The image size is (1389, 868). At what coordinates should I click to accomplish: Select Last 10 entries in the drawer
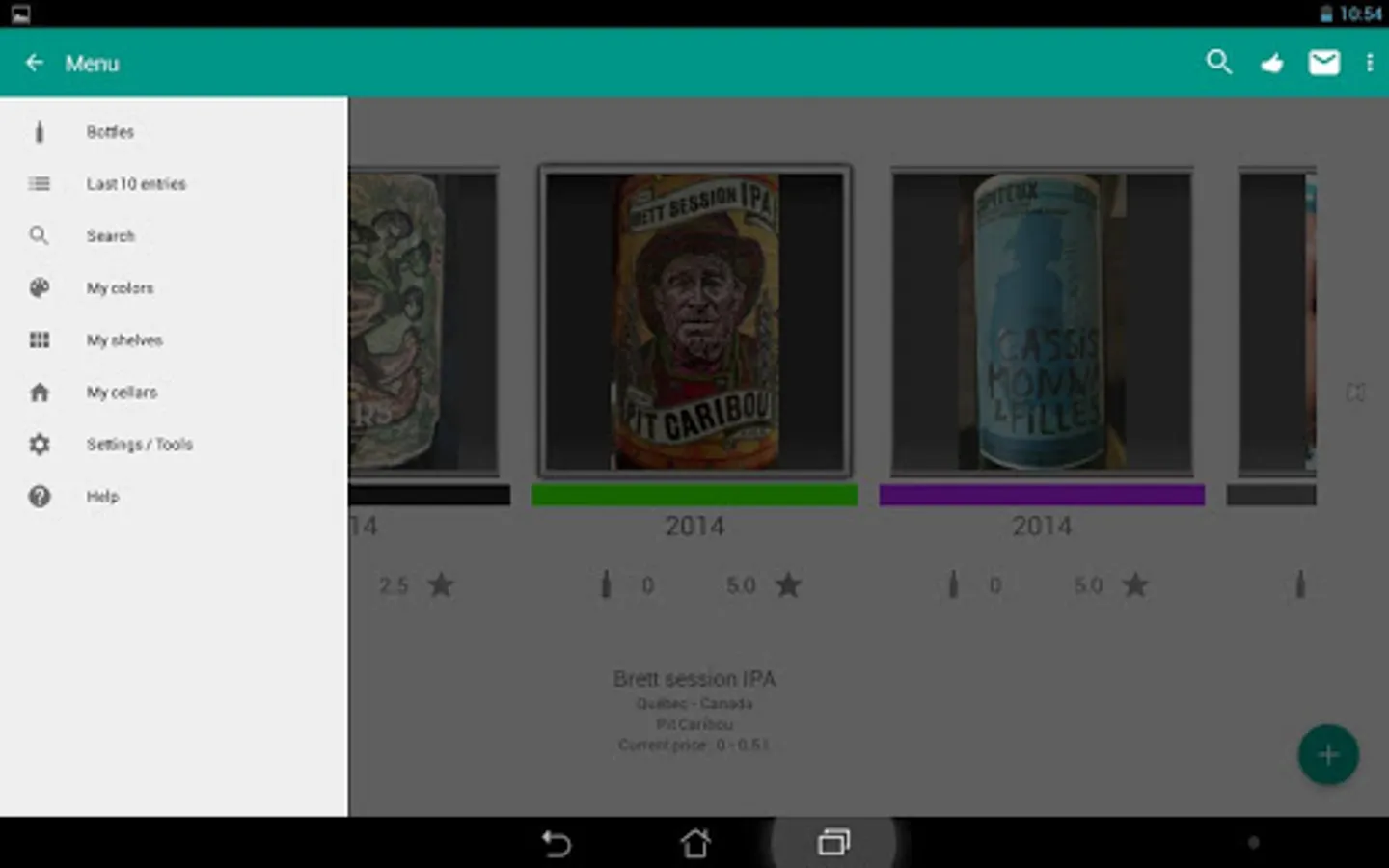point(174,184)
